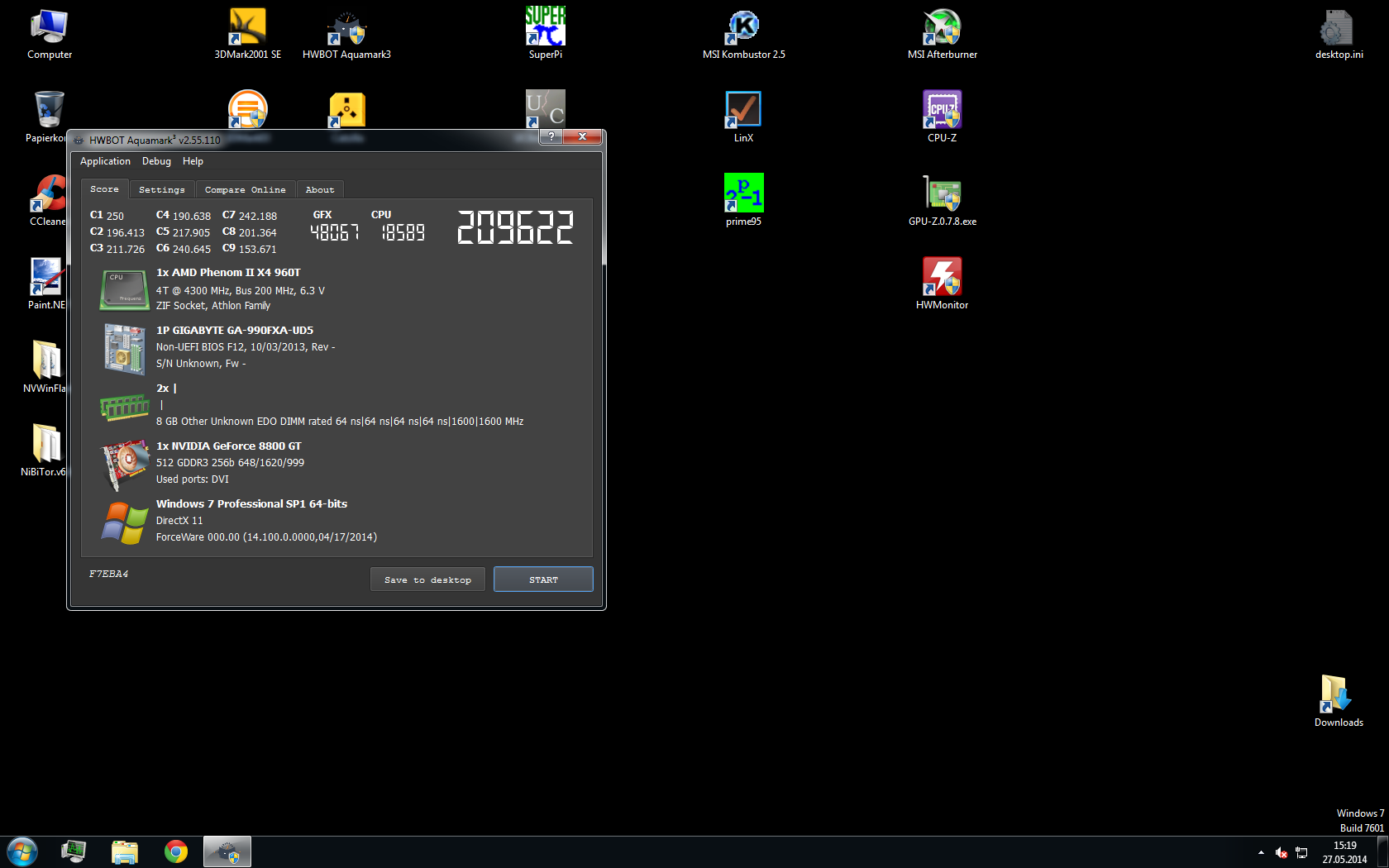
Task: Launch the HWMonitor shortcut
Action: click(x=942, y=284)
